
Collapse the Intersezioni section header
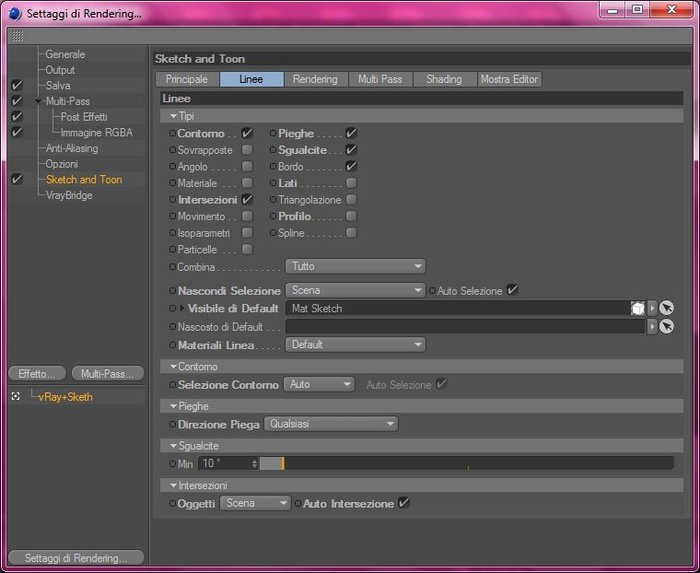(x=174, y=486)
